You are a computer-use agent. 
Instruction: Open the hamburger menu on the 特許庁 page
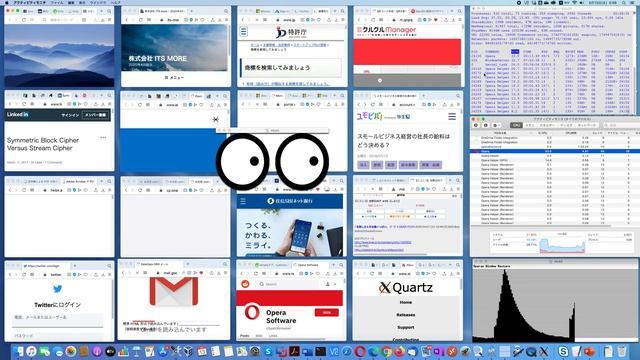(x=244, y=31)
